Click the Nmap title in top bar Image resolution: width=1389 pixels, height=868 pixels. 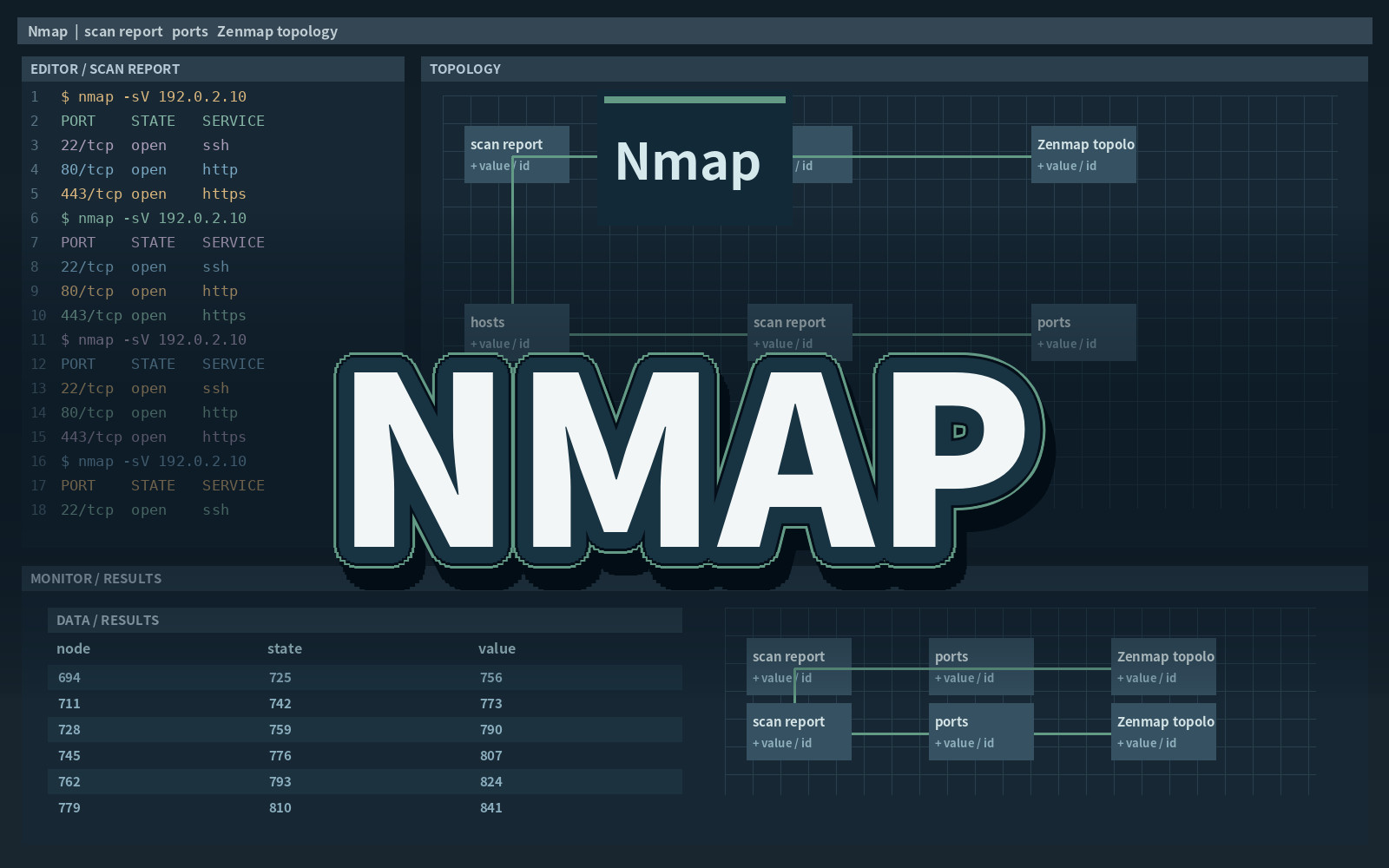[x=48, y=31]
